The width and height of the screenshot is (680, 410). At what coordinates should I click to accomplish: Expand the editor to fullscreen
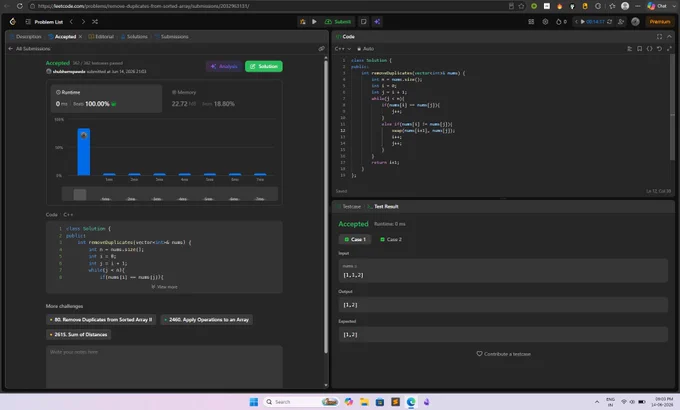pos(669,49)
